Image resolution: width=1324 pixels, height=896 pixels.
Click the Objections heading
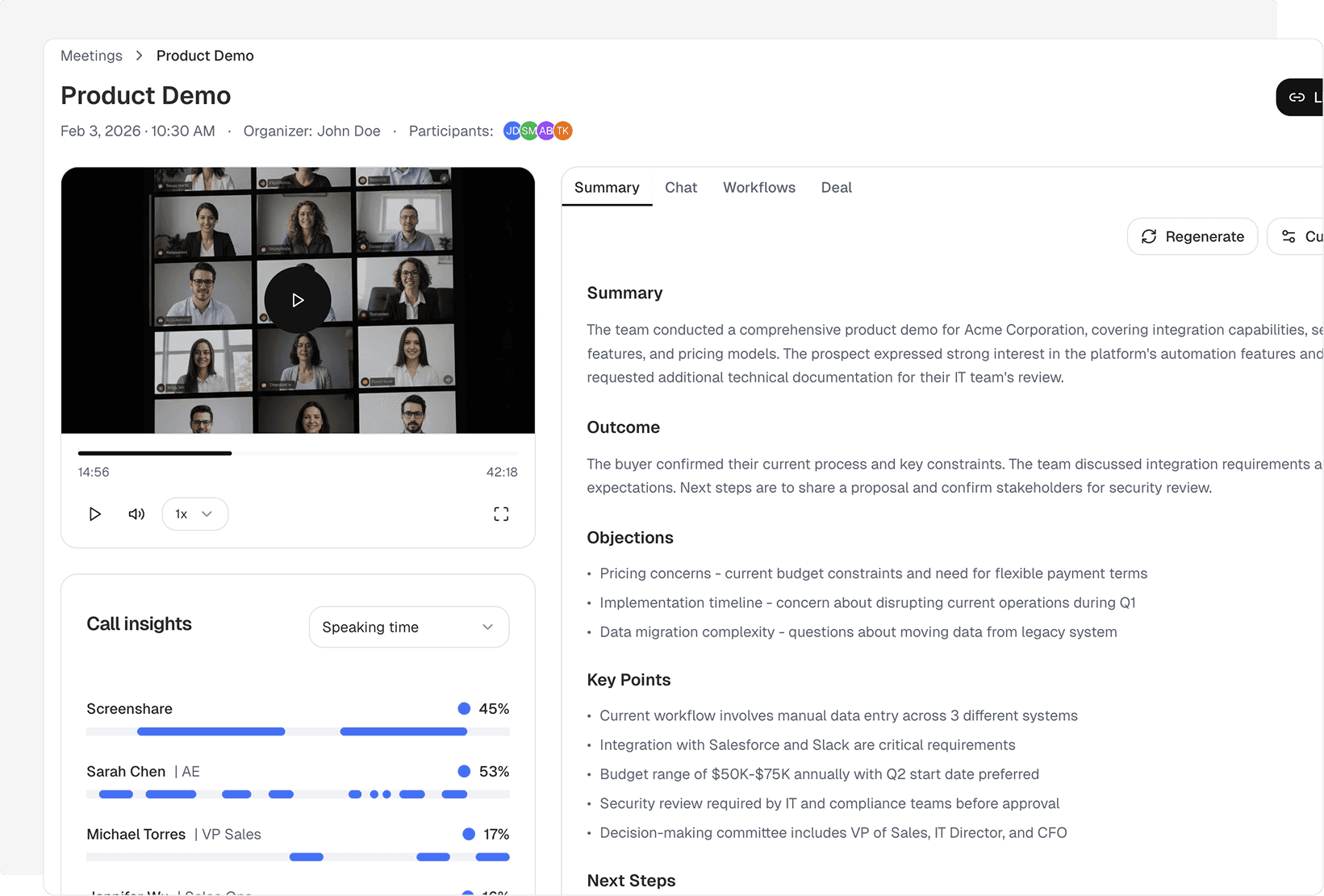630,538
